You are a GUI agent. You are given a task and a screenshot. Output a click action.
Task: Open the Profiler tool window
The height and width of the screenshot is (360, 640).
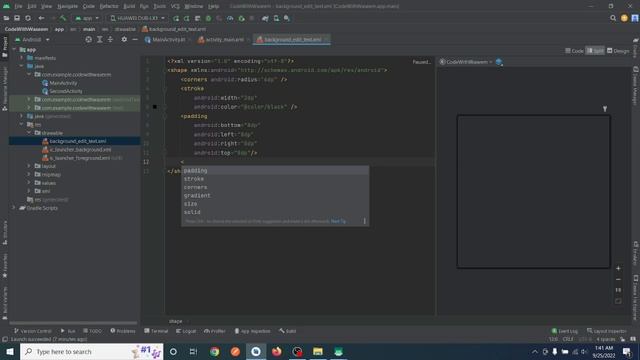pos(215,331)
